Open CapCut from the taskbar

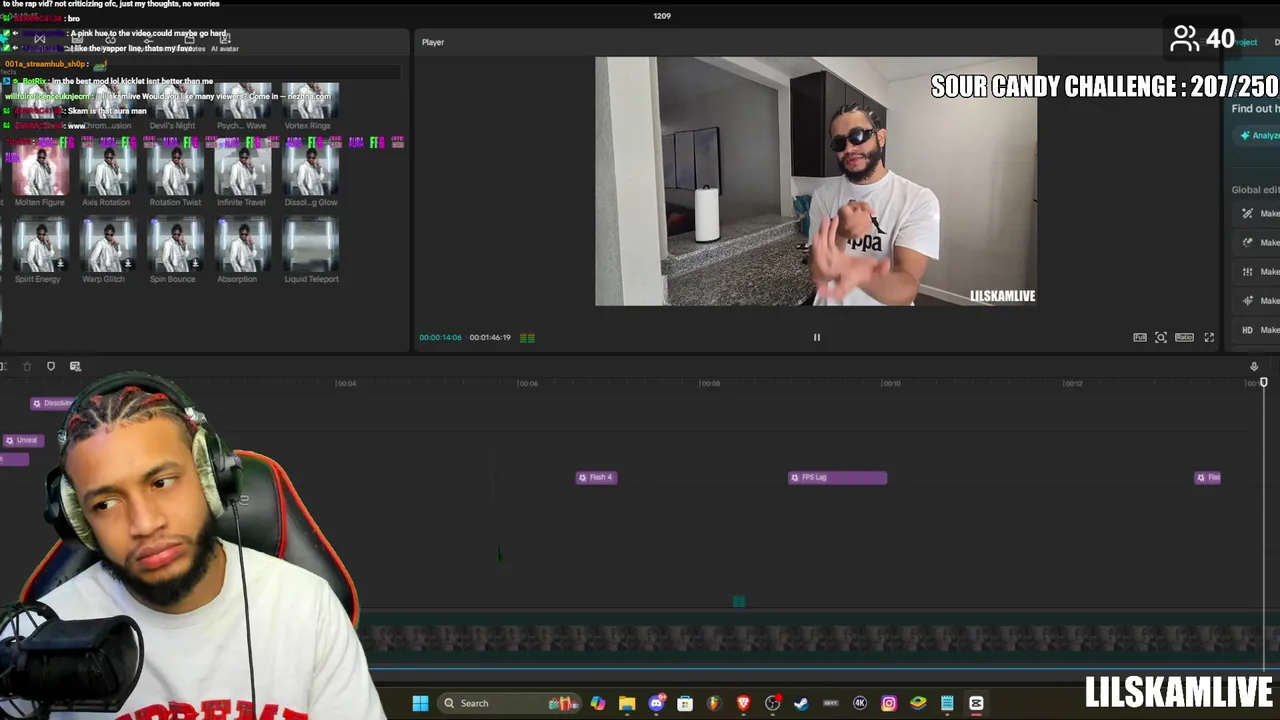pyautogui.click(x=976, y=703)
